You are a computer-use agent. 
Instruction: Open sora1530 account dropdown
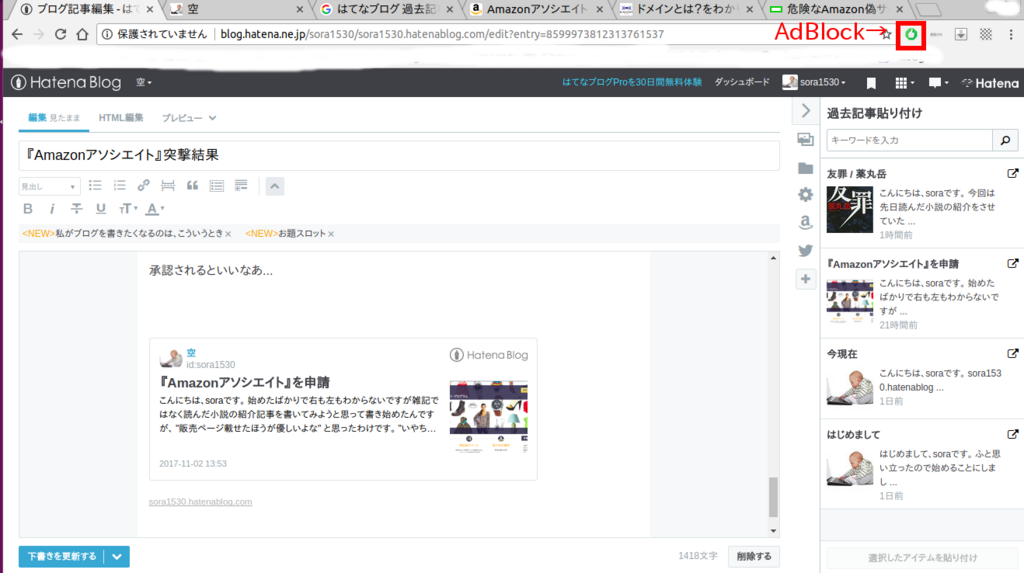(x=814, y=82)
